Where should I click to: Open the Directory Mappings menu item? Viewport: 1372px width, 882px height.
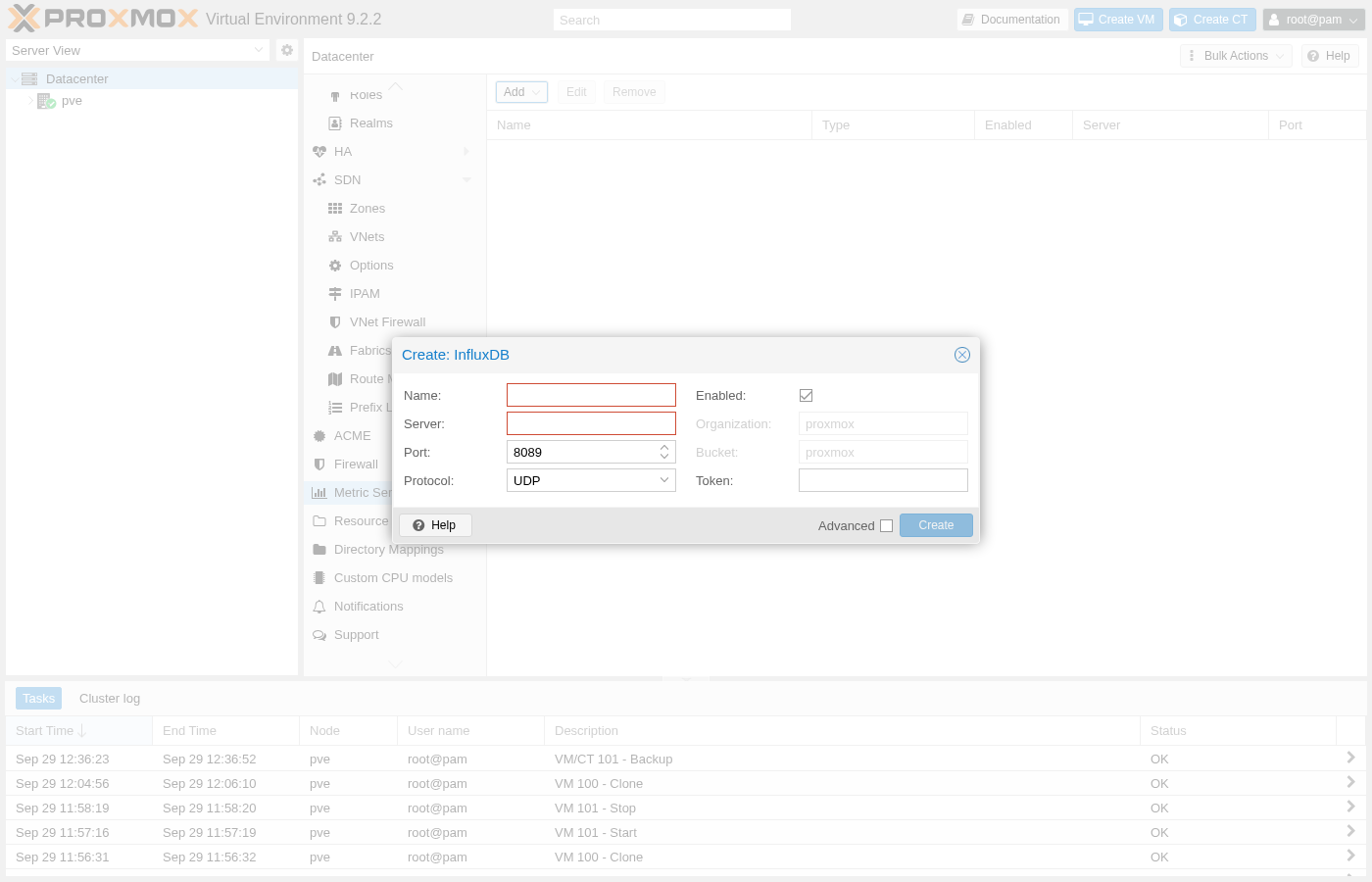coord(395,550)
